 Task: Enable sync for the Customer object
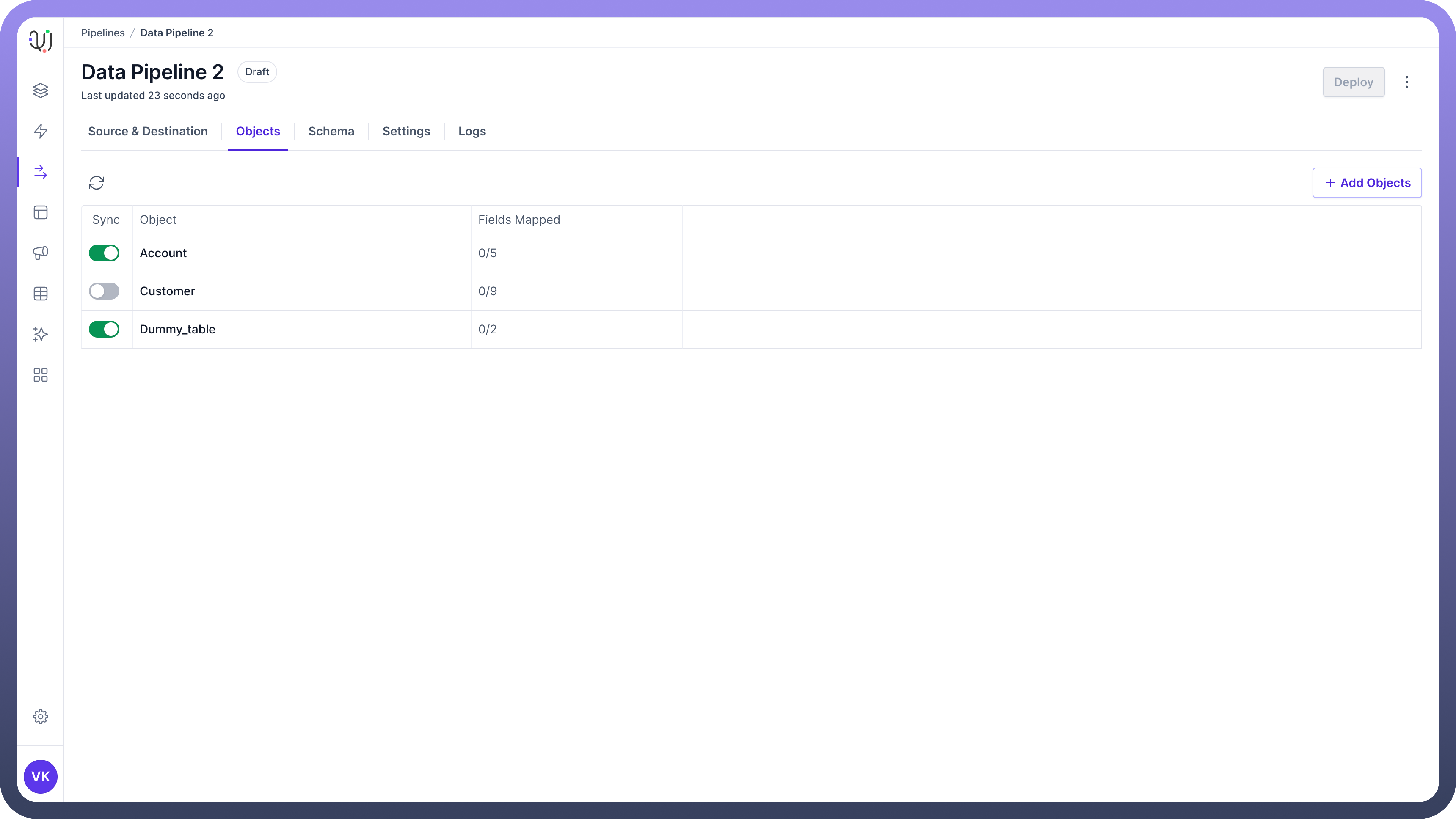point(104,291)
